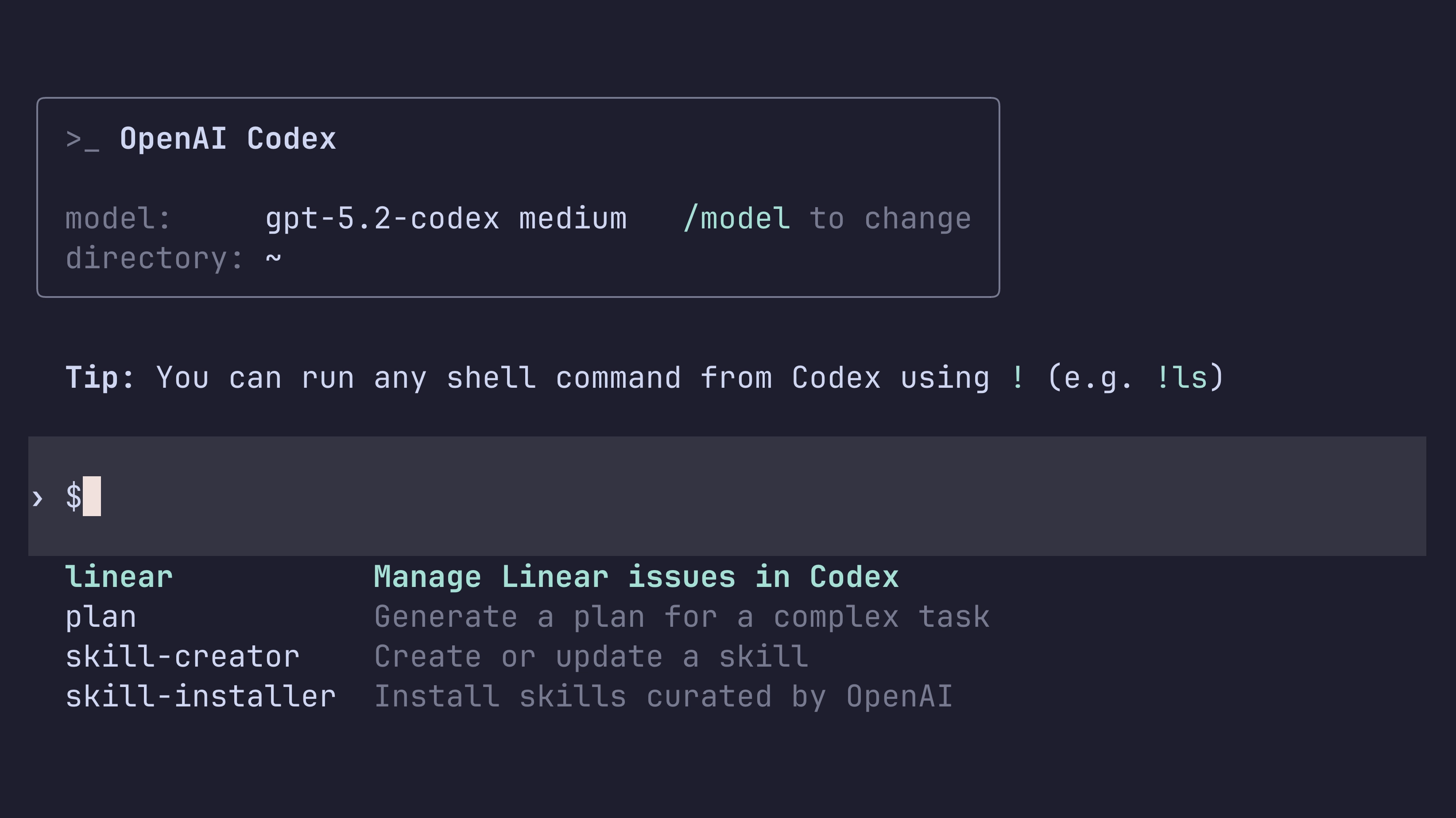This screenshot has width=1456, height=818.
Task: Click 'Generate a plan for a complex task'
Action: (682, 617)
